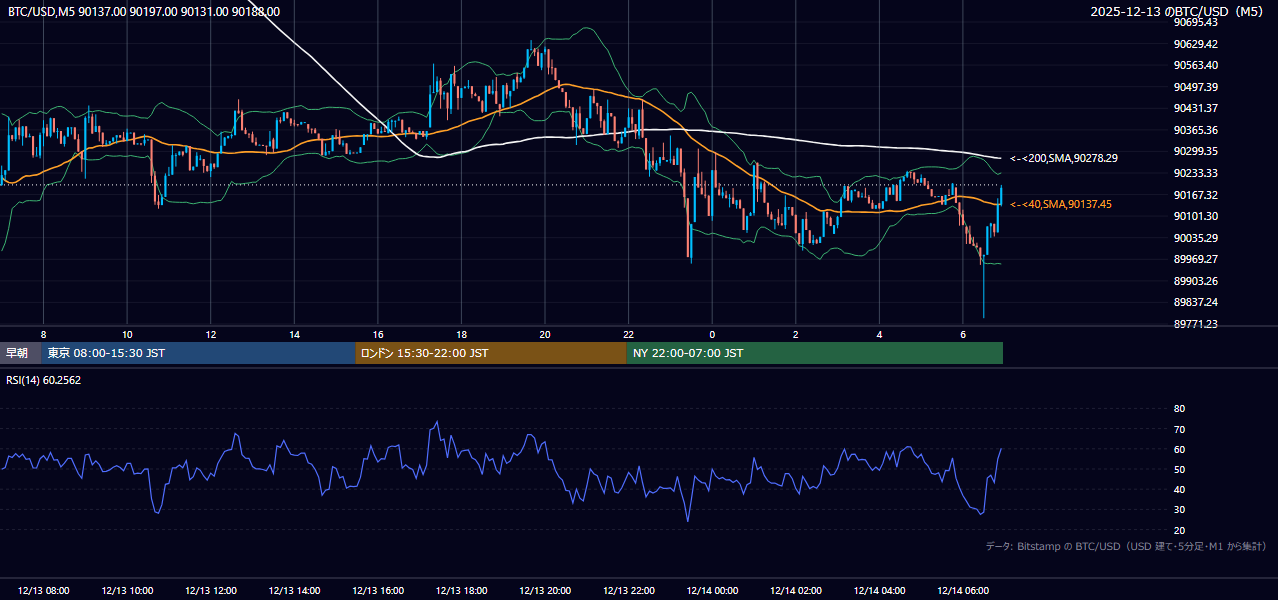Click the BTC/USD,M5 OHLC header text

[x=144, y=11]
